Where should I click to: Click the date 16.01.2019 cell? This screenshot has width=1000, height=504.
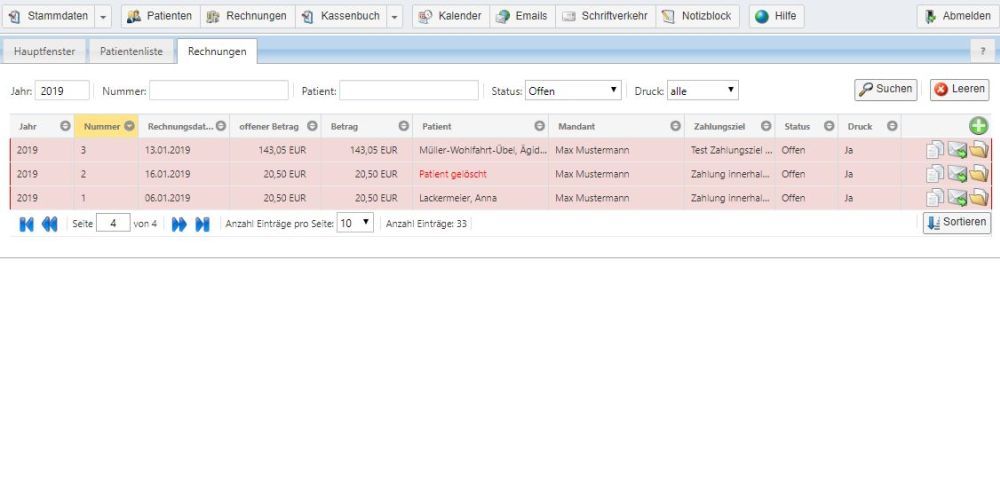184,174
